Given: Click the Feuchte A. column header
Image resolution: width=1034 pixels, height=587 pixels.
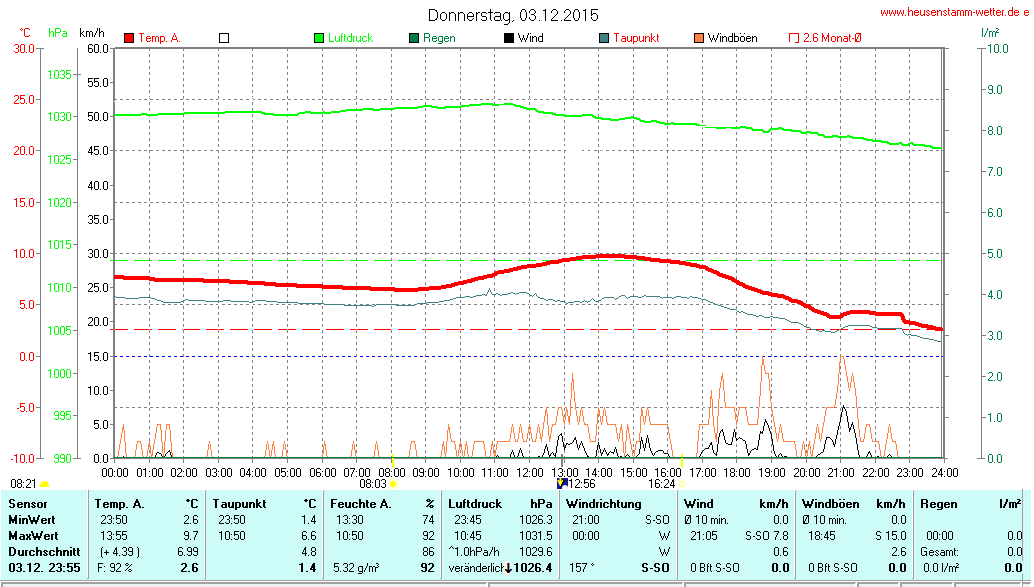Looking at the screenshot, I should tap(360, 503).
